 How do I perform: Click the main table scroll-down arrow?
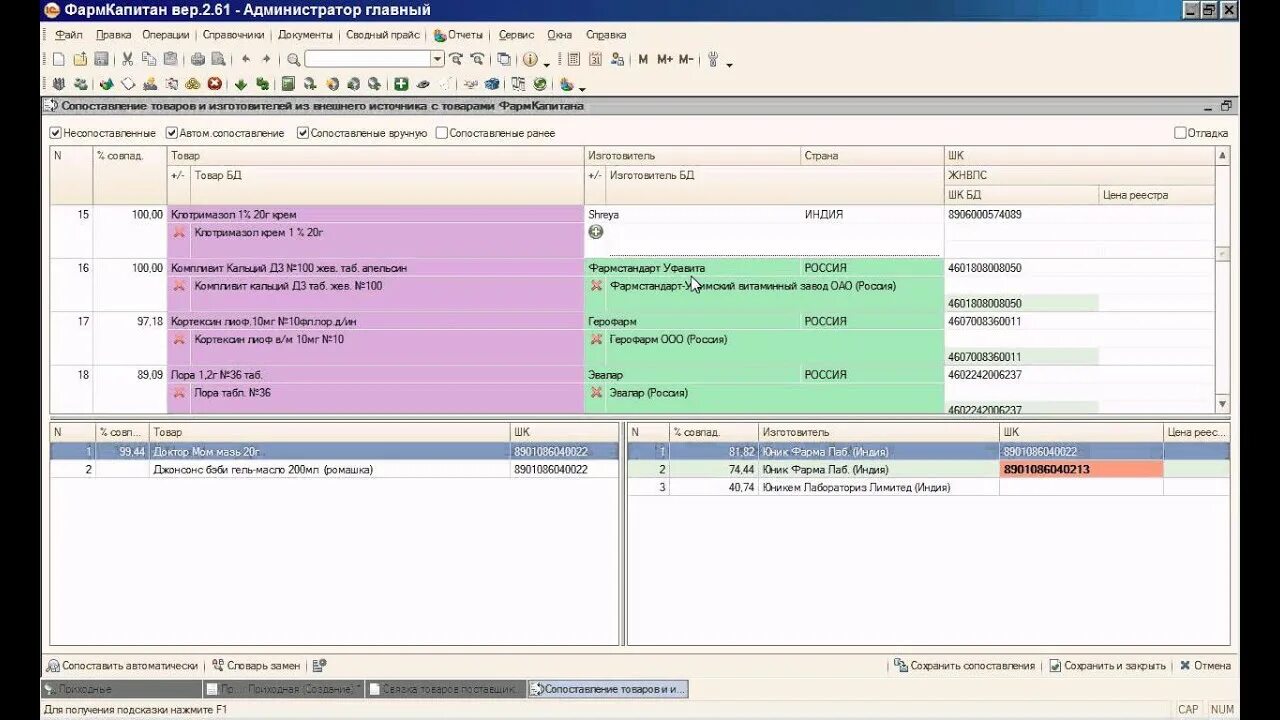pos(1222,404)
